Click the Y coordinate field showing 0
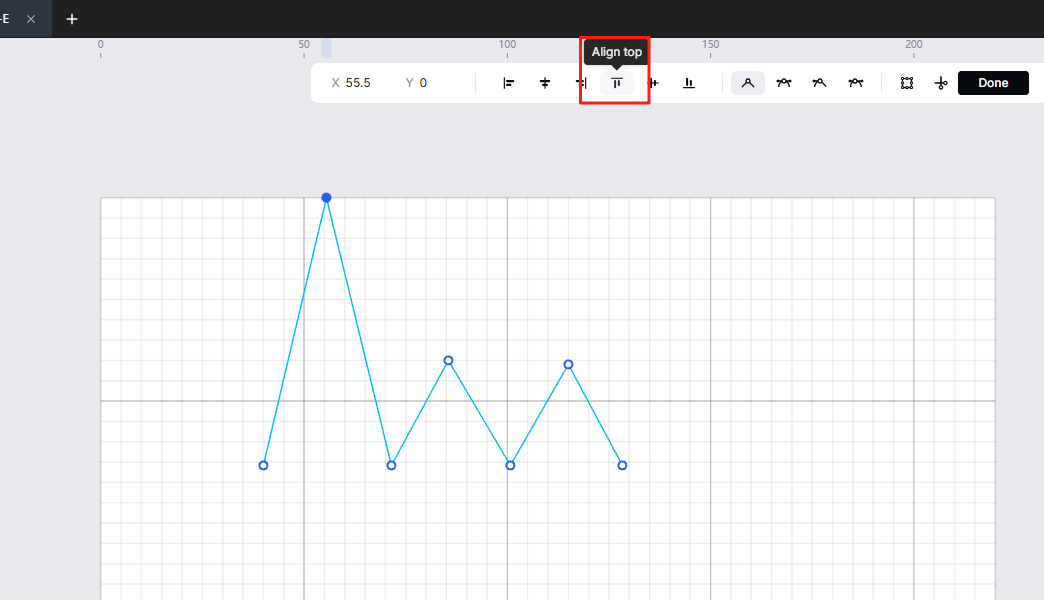The height and width of the screenshot is (600, 1044). click(x=423, y=83)
